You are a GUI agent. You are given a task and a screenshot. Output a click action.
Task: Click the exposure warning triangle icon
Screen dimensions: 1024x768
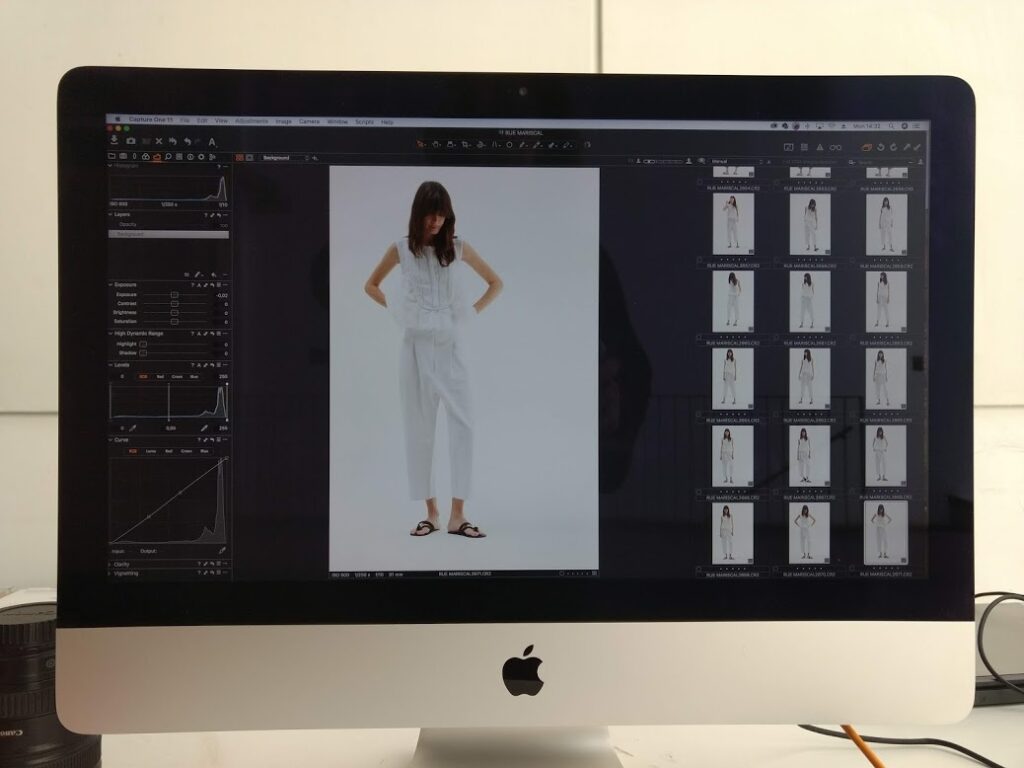coord(819,147)
